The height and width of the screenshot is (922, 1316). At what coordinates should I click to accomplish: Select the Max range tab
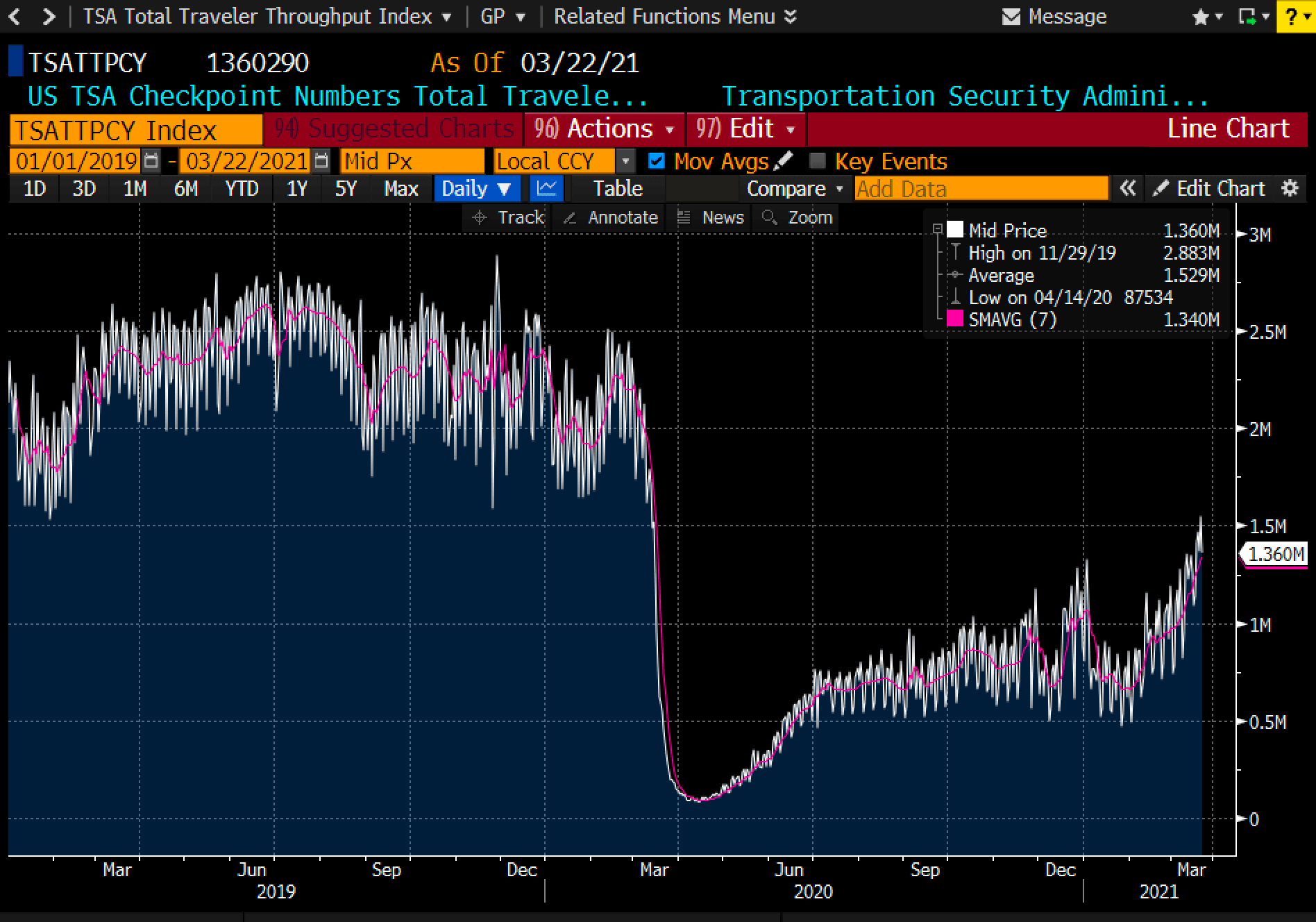coord(401,188)
